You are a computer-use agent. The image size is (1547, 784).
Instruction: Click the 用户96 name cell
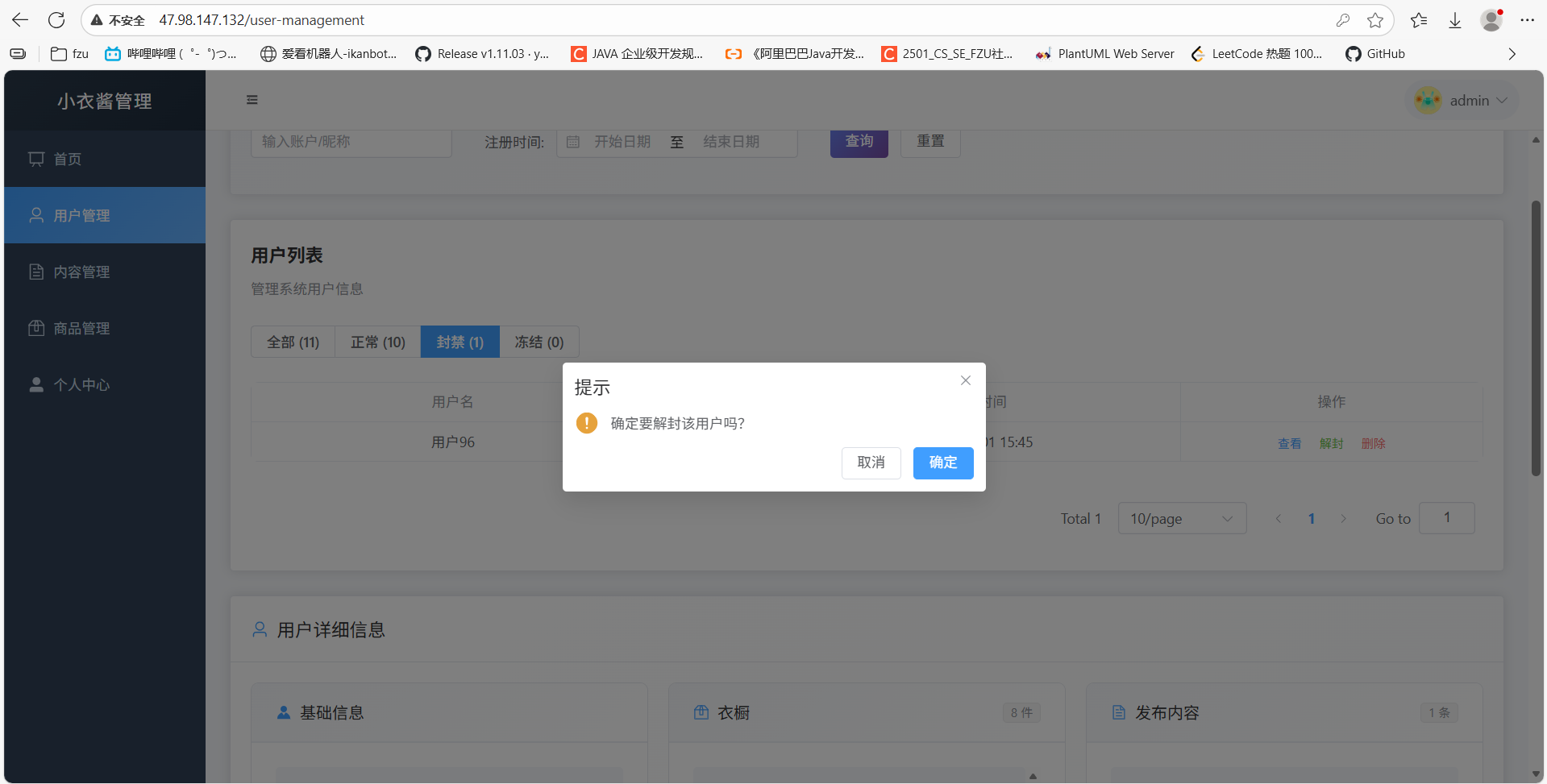[x=453, y=442]
